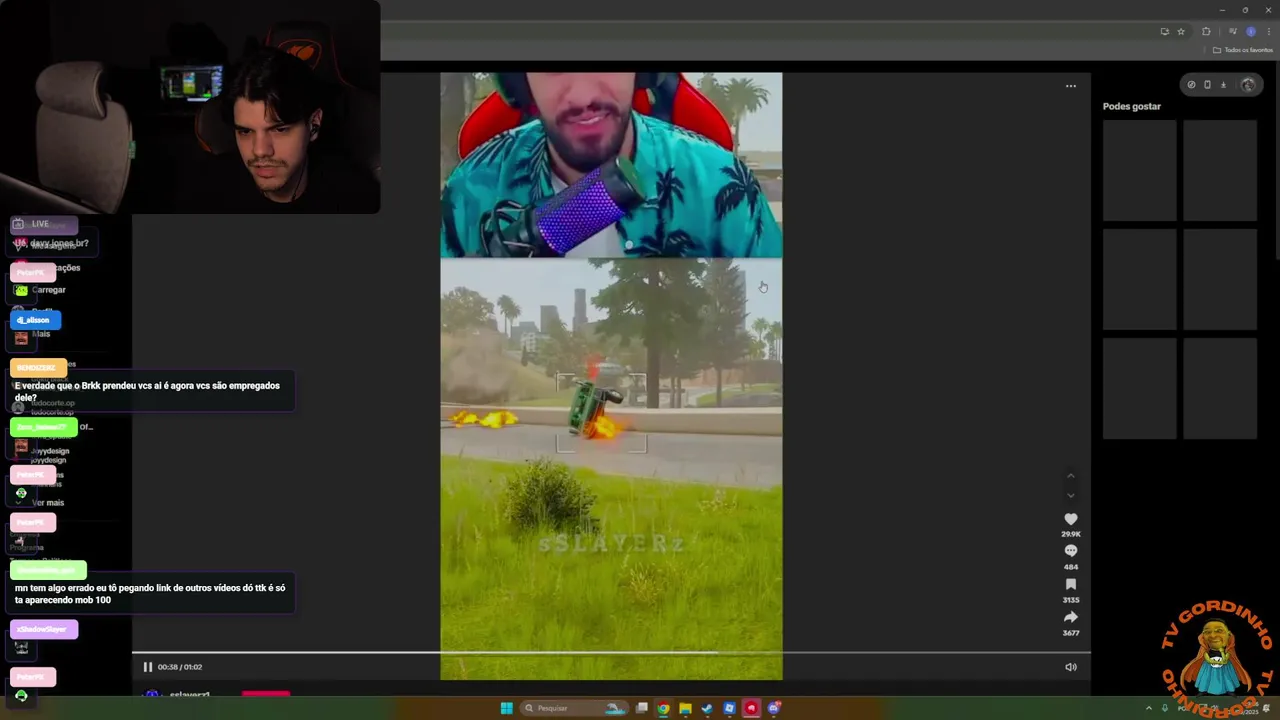Bookmark this page with the star icon

point(1181,32)
